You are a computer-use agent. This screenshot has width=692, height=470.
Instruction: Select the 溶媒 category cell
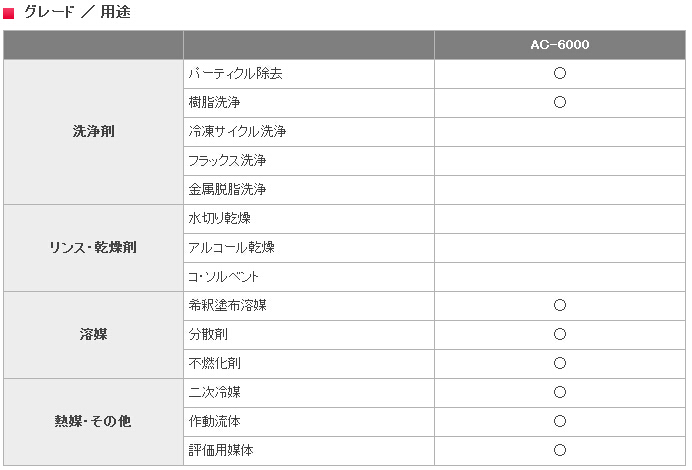(93, 334)
